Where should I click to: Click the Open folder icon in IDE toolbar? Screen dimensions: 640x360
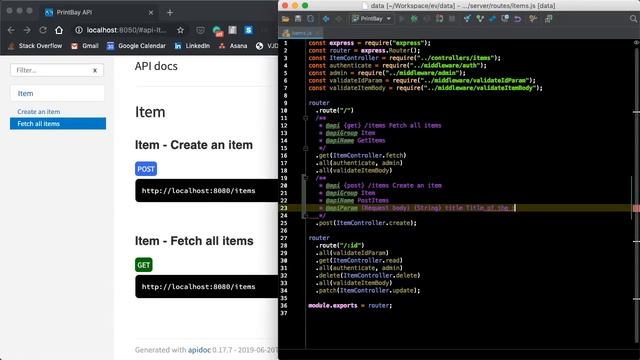(x=285, y=19)
